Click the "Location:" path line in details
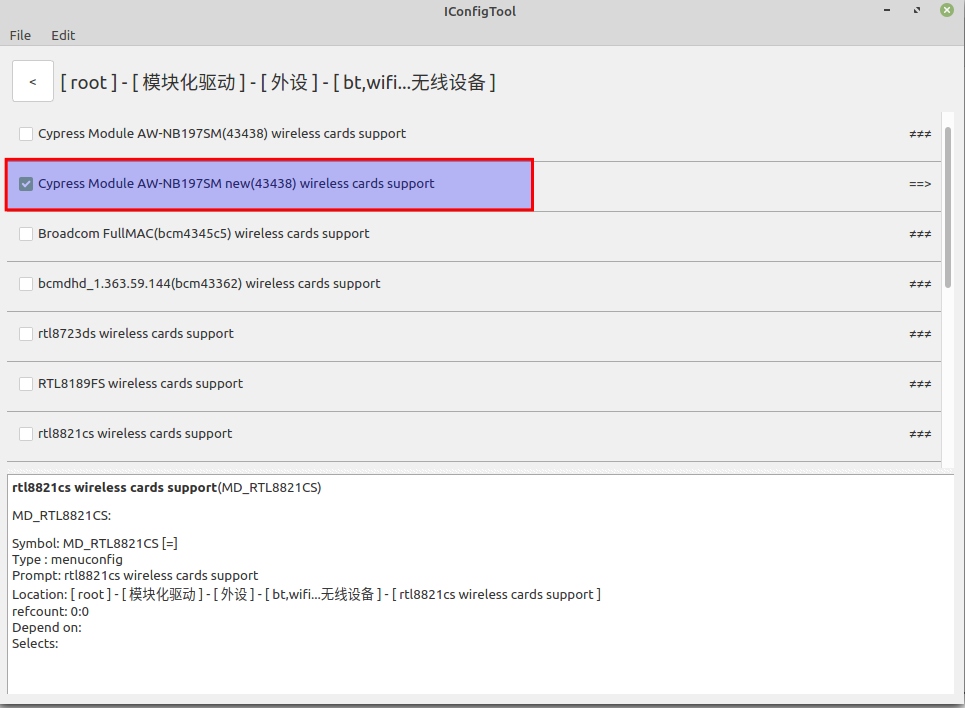This screenshot has width=965, height=708. click(x=306, y=594)
